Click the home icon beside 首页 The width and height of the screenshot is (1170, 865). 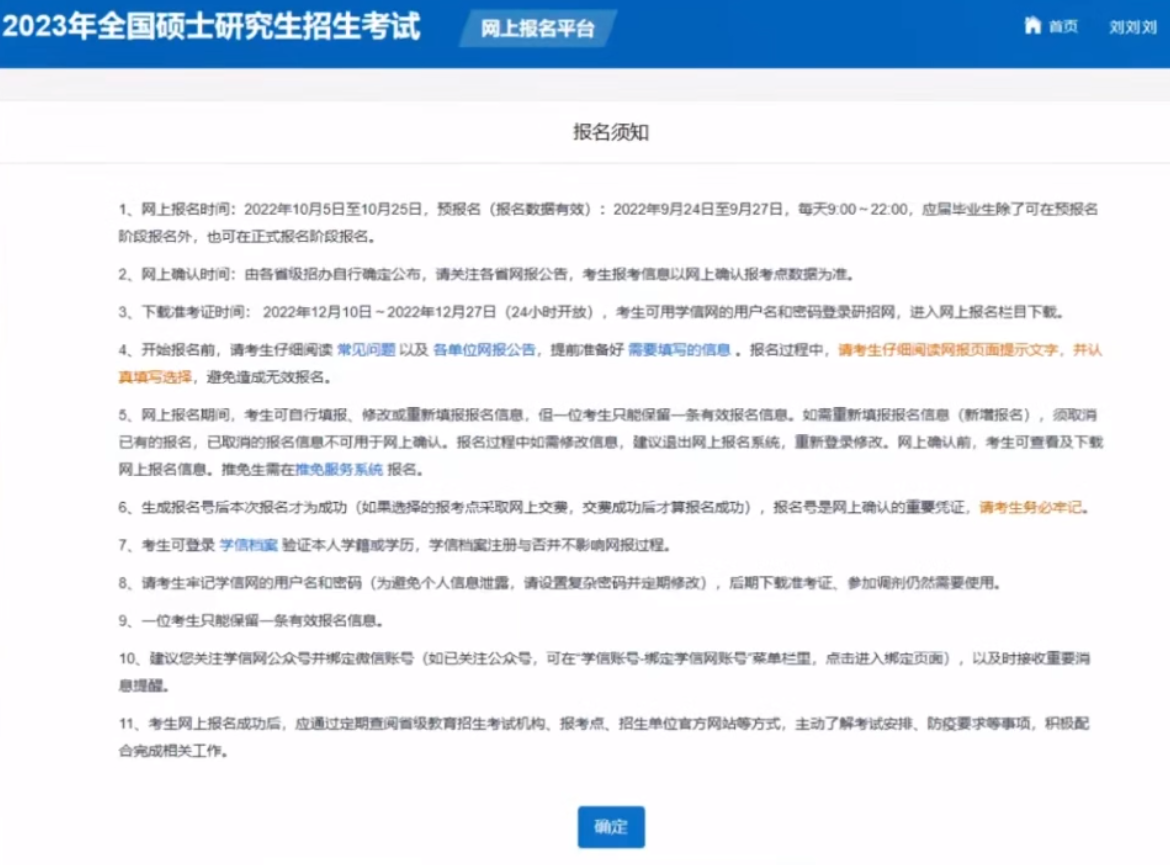1034,27
